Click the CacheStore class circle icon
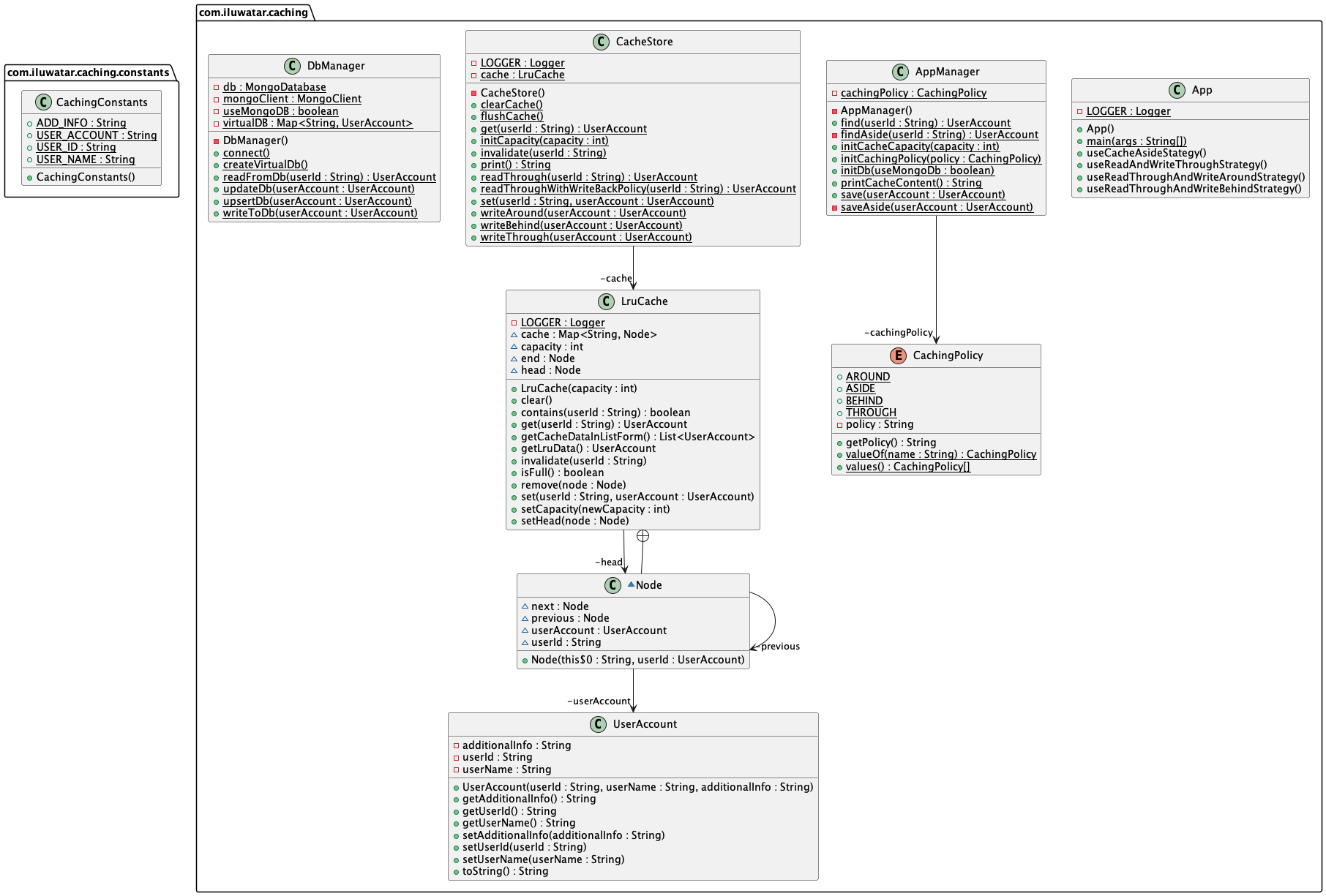The width and height of the screenshot is (1326, 896). (601, 42)
